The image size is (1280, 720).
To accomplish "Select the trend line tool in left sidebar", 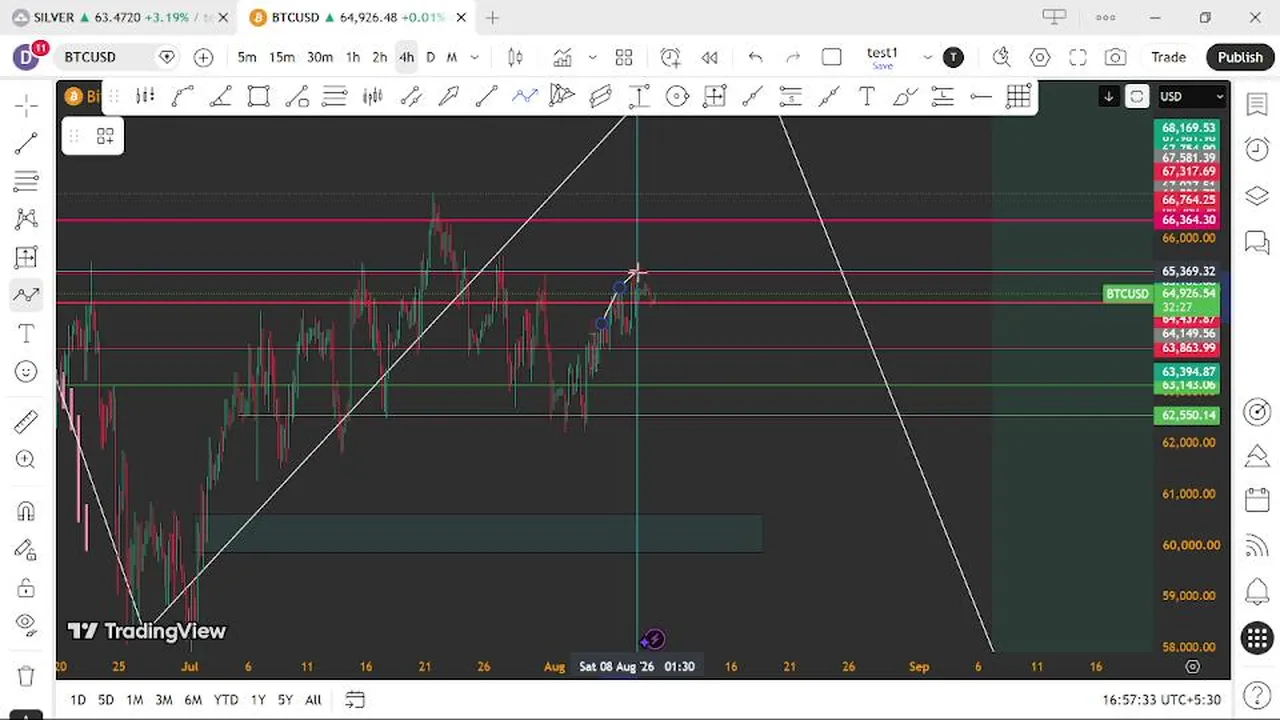I will pos(26,144).
